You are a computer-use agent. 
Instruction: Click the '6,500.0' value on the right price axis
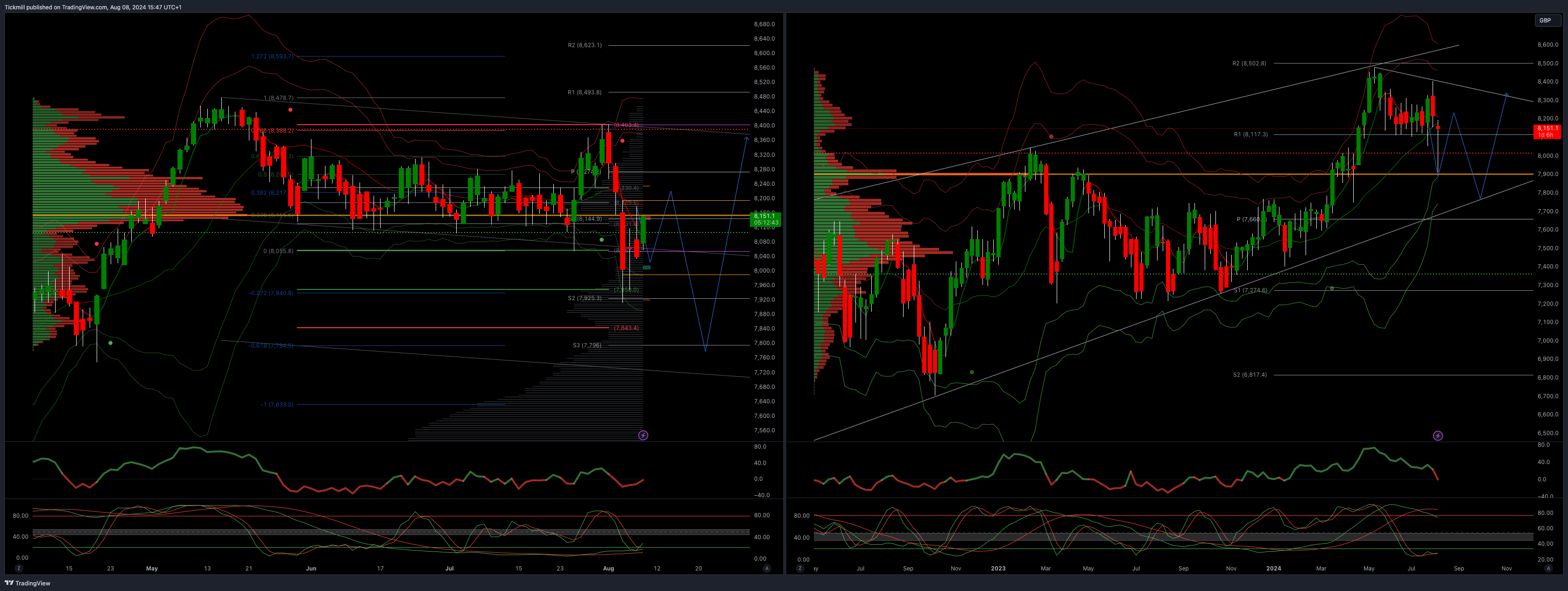point(1548,433)
